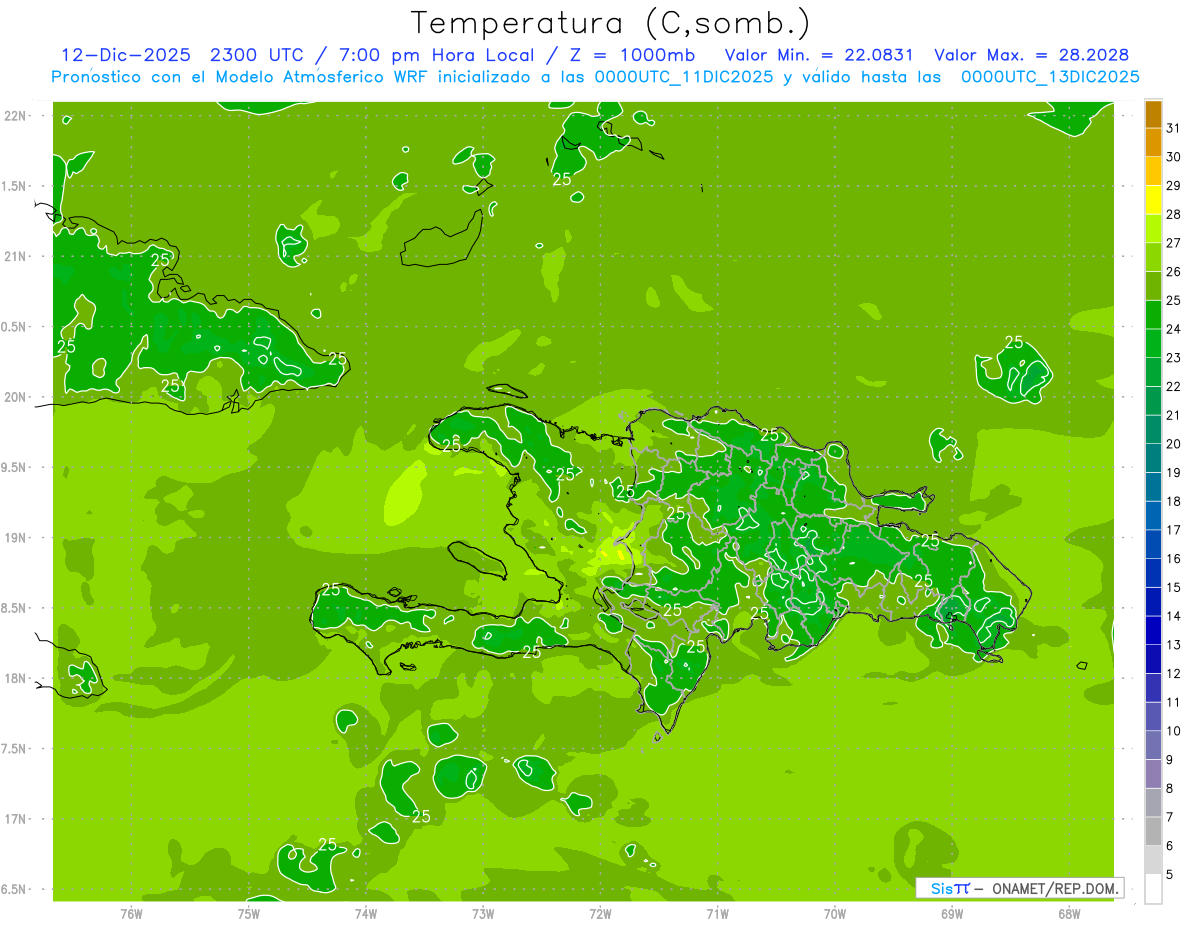Click the '72W' longitude axis label
The image size is (1200, 927).
coord(600,914)
